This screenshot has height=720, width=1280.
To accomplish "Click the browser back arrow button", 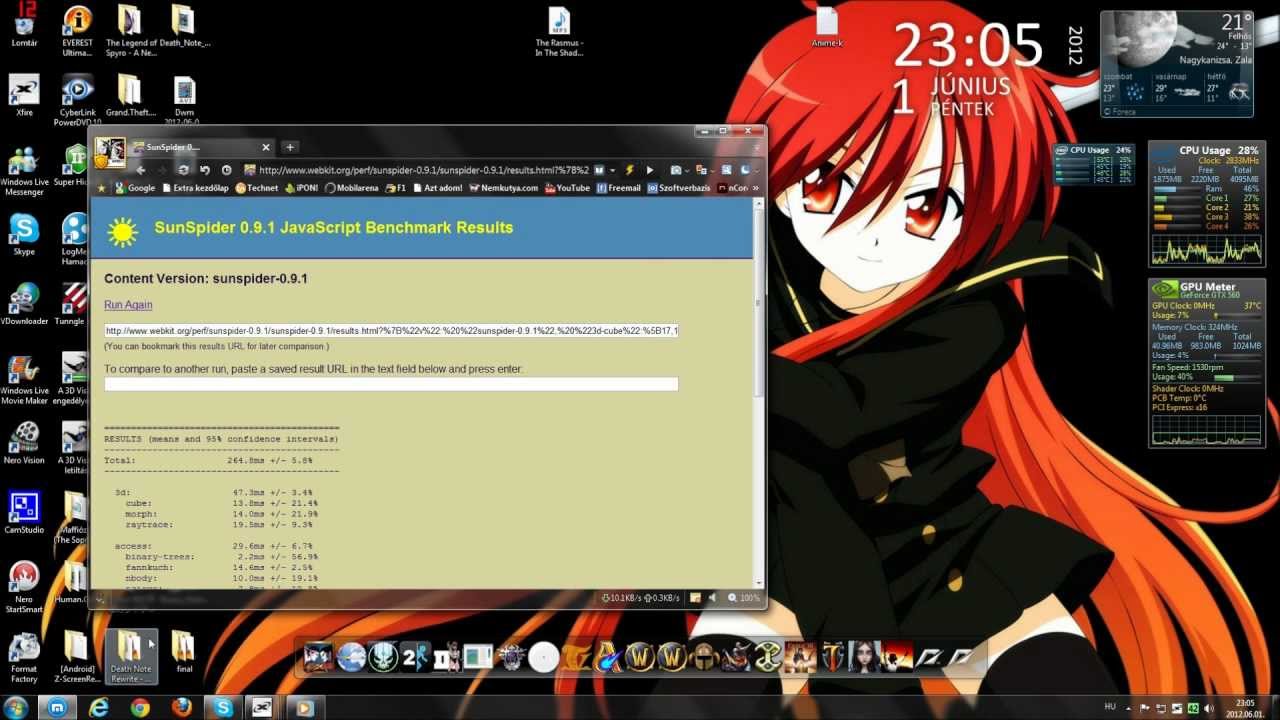I will [140, 170].
